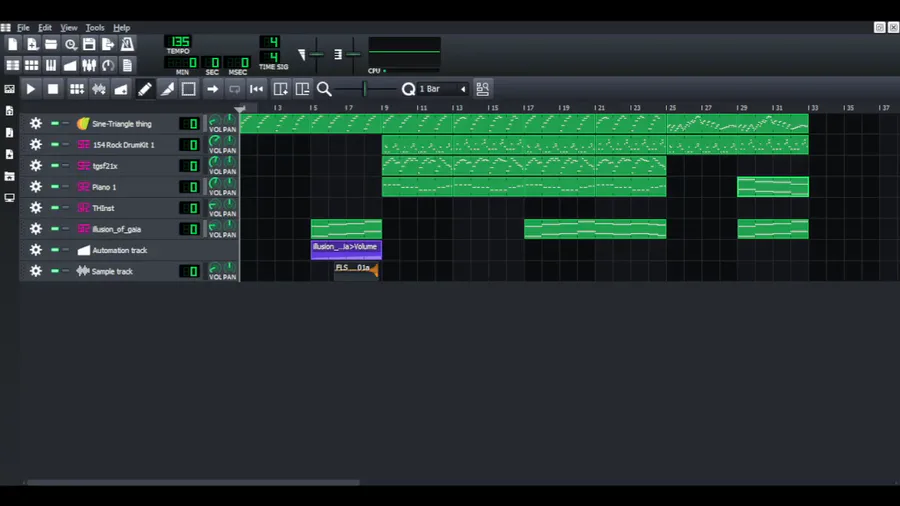
Task: Open the Edit menu
Action: point(45,28)
